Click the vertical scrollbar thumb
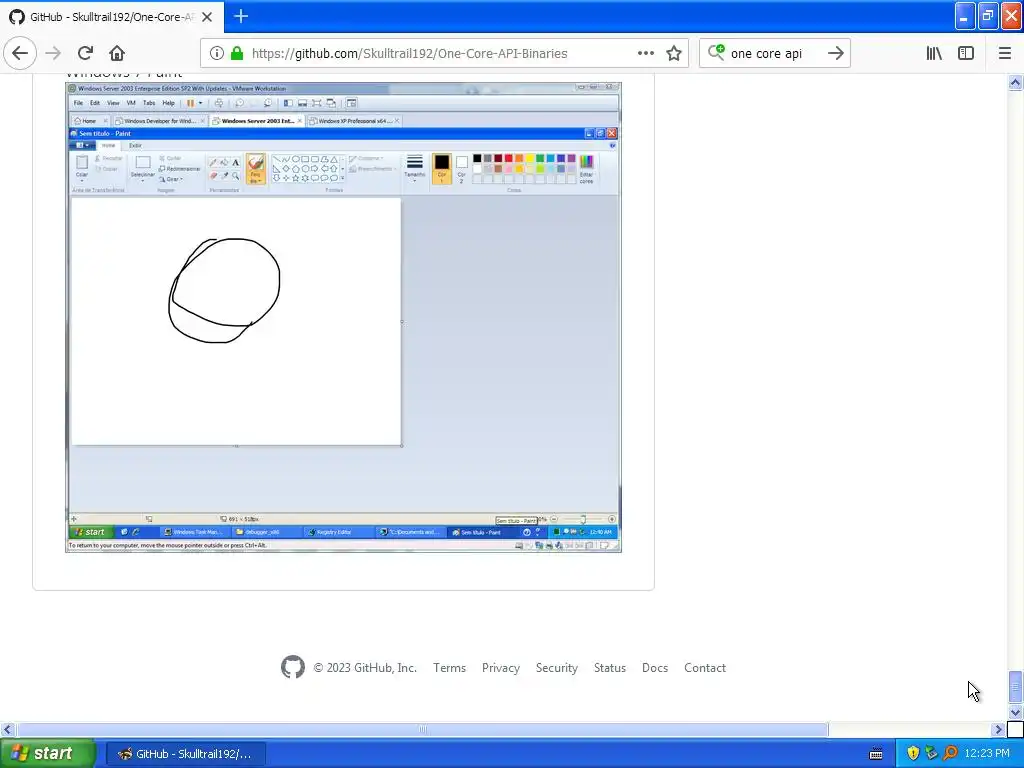Screen dimensions: 1024x768 click(1015, 686)
